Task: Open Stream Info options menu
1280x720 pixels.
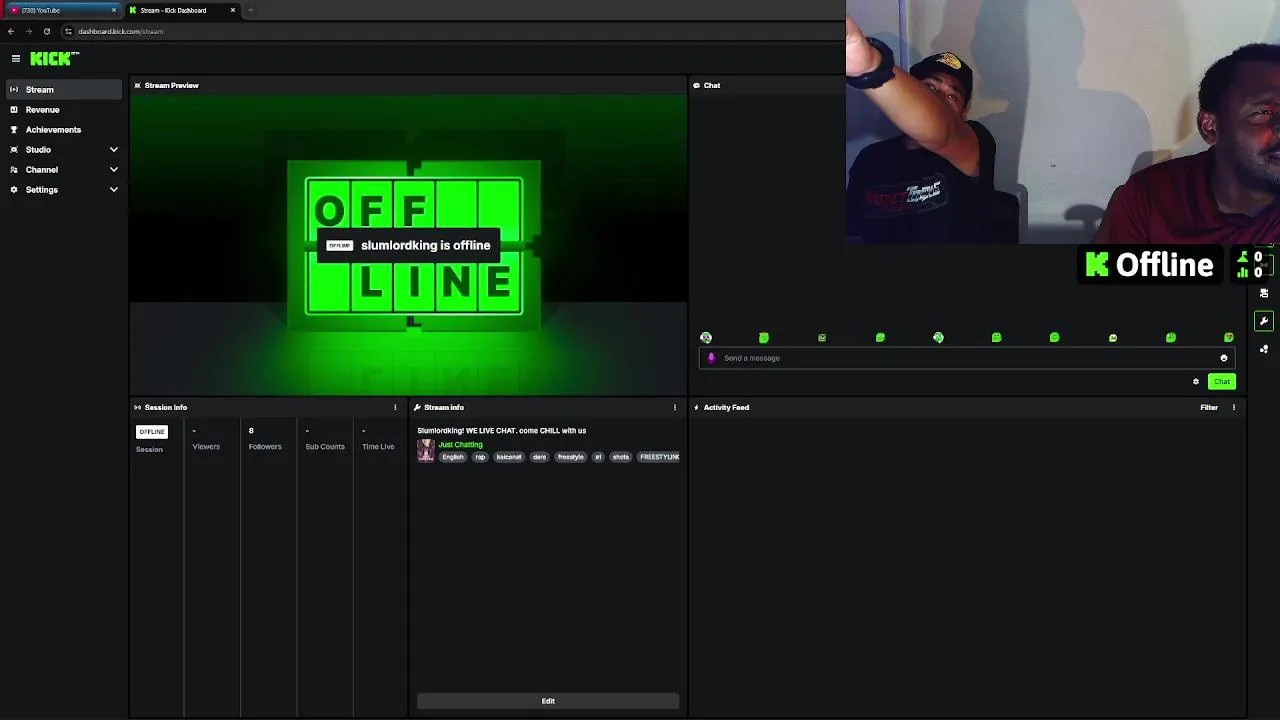Action: click(675, 407)
